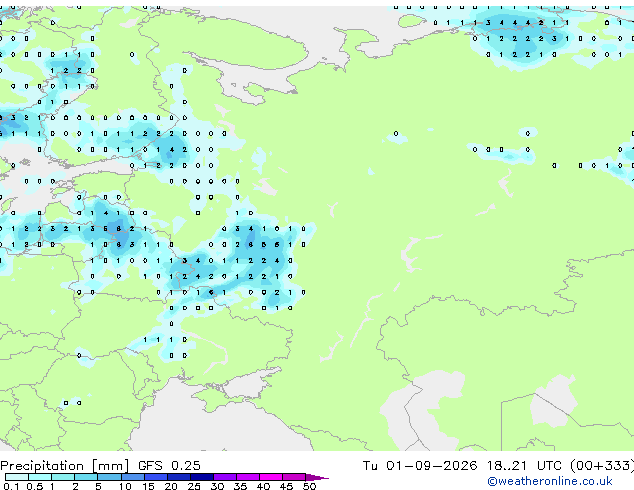
Task: Click the 15–20 mm legend color box
Action: tap(155, 477)
